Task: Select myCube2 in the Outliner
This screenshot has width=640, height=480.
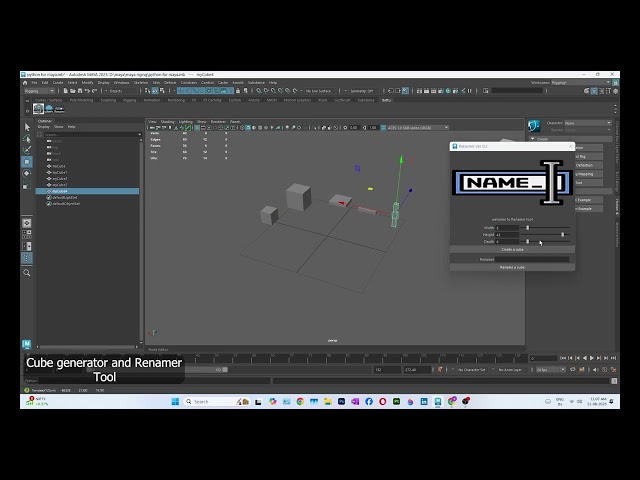Action: (60, 179)
